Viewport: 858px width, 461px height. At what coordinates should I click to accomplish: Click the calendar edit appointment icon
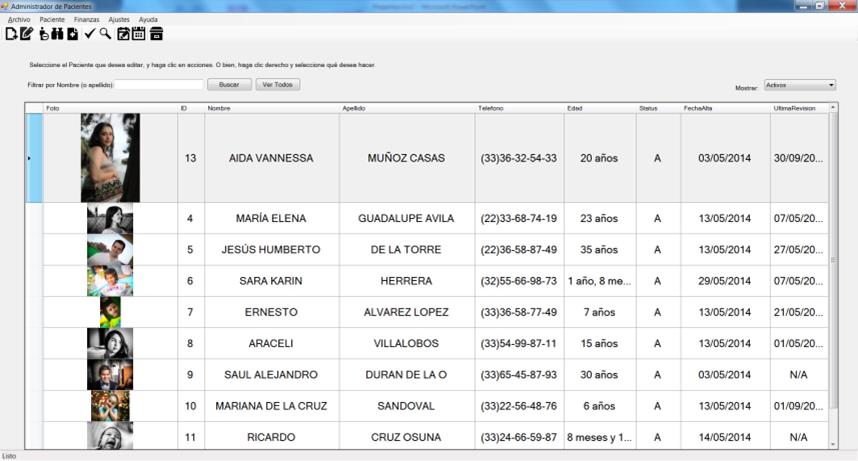(123, 34)
